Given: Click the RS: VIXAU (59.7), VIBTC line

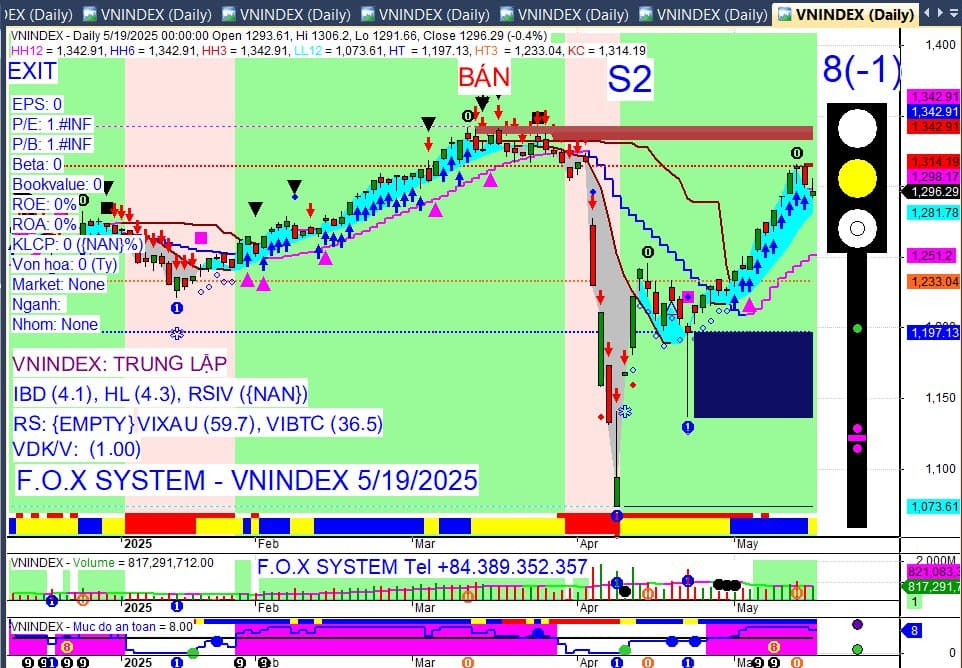Looking at the screenshot, I should [x=198, y=424].
